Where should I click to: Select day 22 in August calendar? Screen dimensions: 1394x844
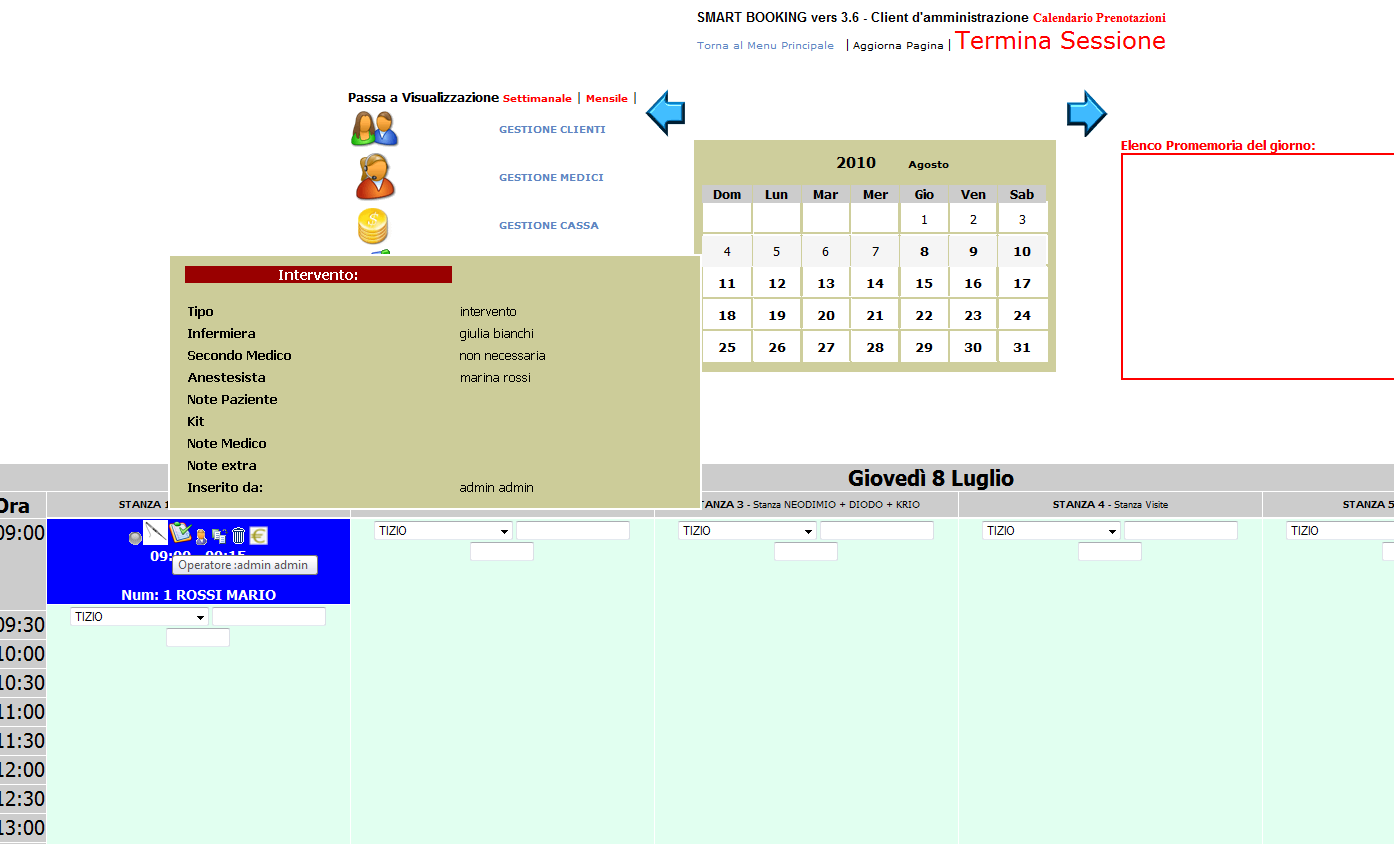924,315
